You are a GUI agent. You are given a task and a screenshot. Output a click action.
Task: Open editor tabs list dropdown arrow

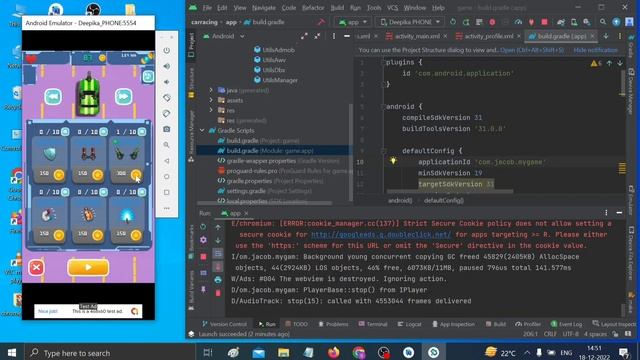point(606,36)
